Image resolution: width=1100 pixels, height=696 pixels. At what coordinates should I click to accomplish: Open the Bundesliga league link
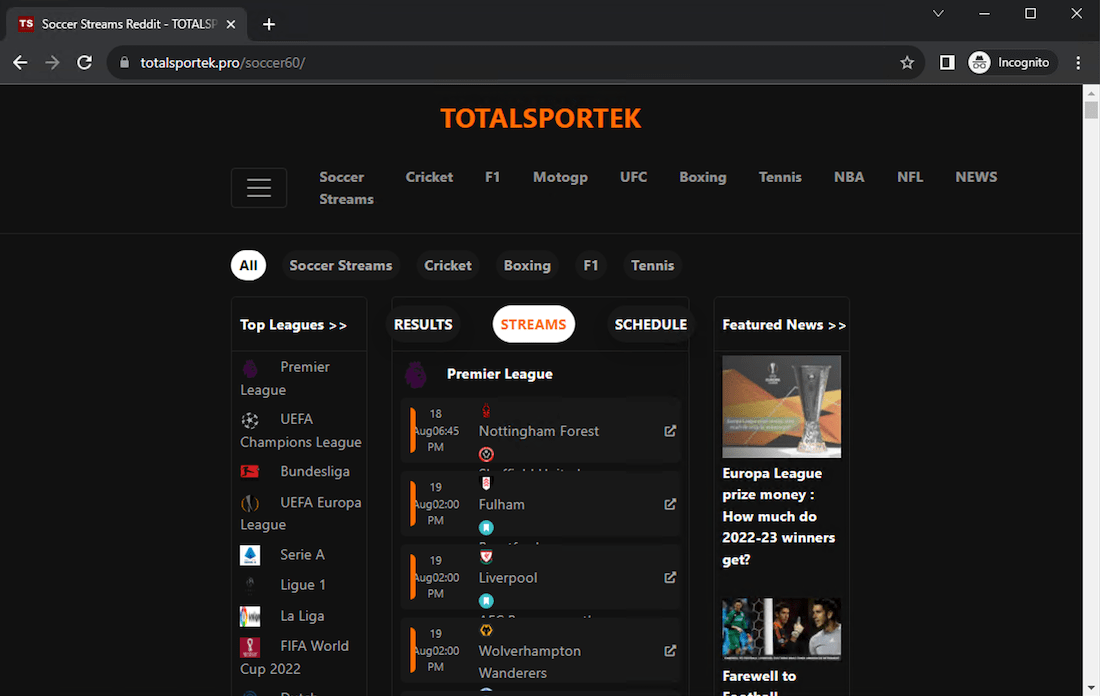coord(314,471)
